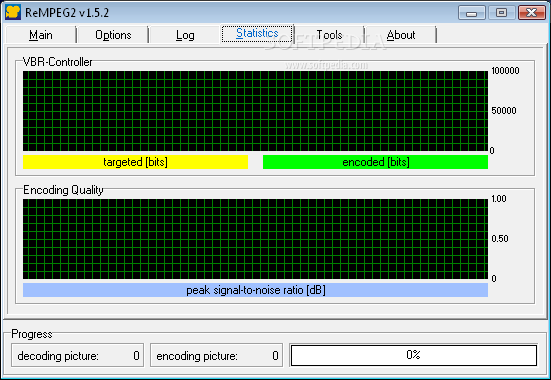
Task: Open the Options tab
Action: click(x=113, y=35)
